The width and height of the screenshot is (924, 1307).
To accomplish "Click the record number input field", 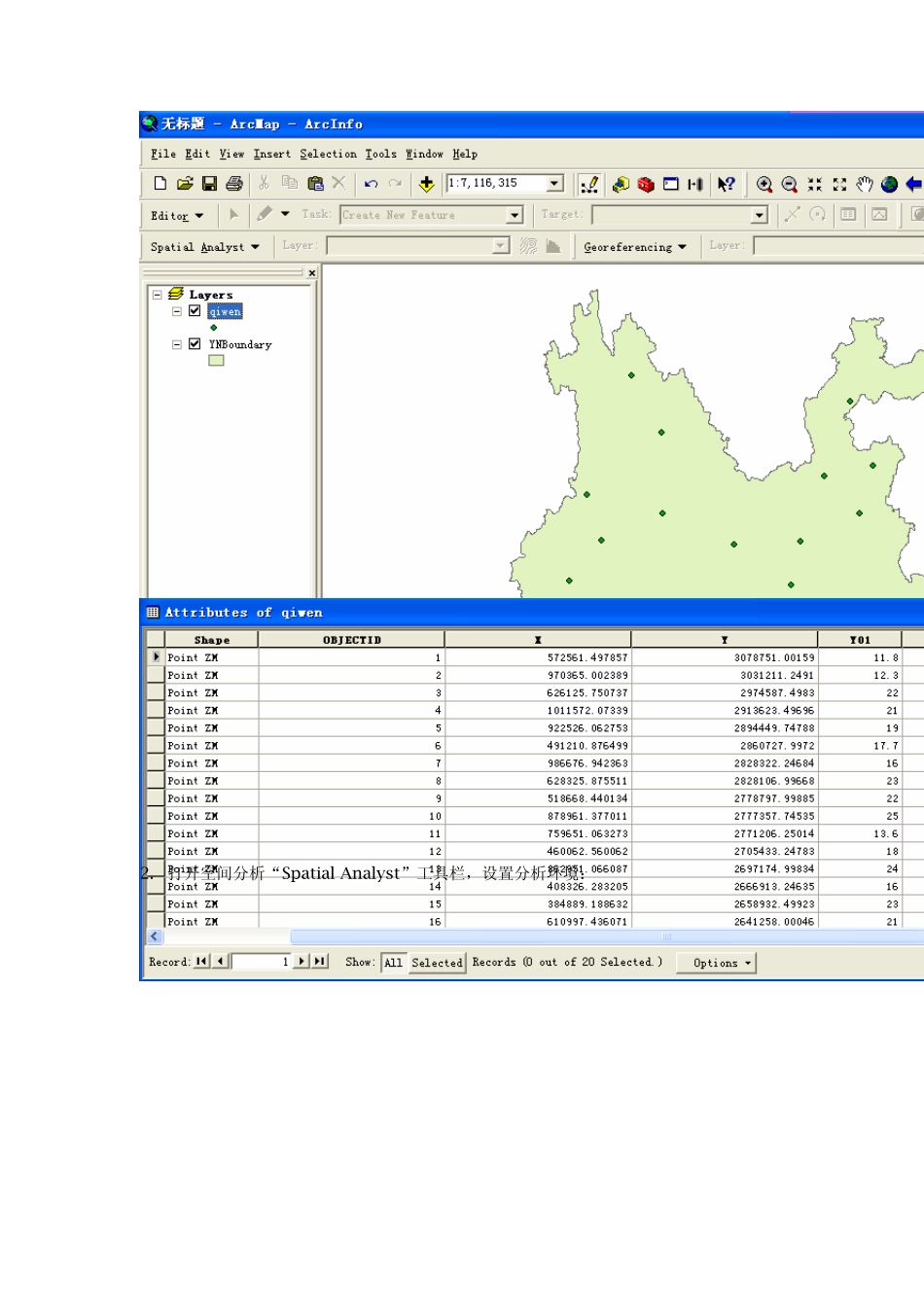I will pyautogui.click(x=262, y=962).
